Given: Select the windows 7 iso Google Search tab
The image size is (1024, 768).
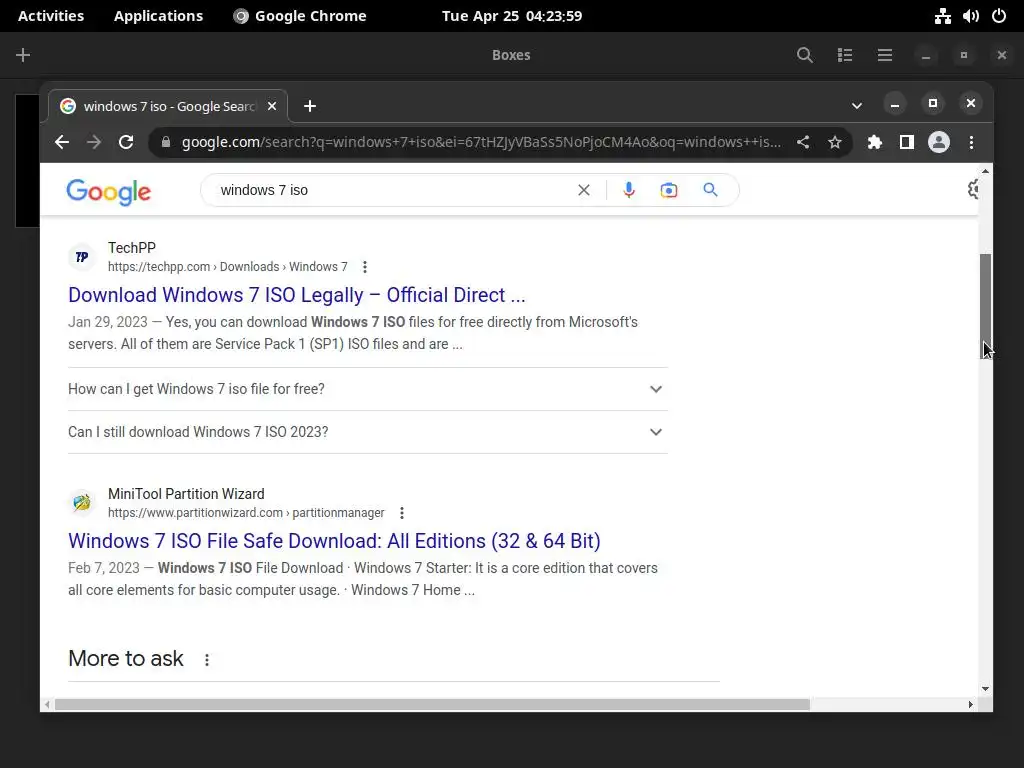Looking at the screenshot, I should pos(168,106).
